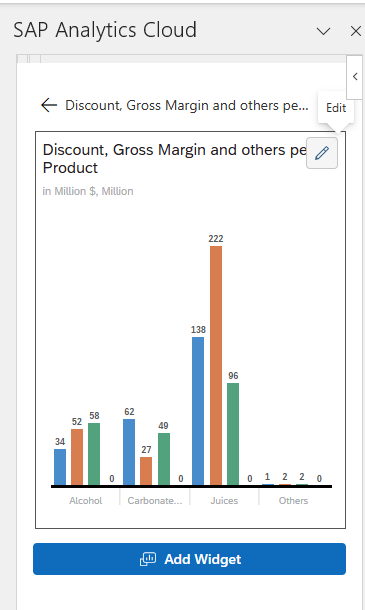Collapse the side panel with the left chevron
The width and height of the screenshot is (365, 610).
[x=355, y=77]
